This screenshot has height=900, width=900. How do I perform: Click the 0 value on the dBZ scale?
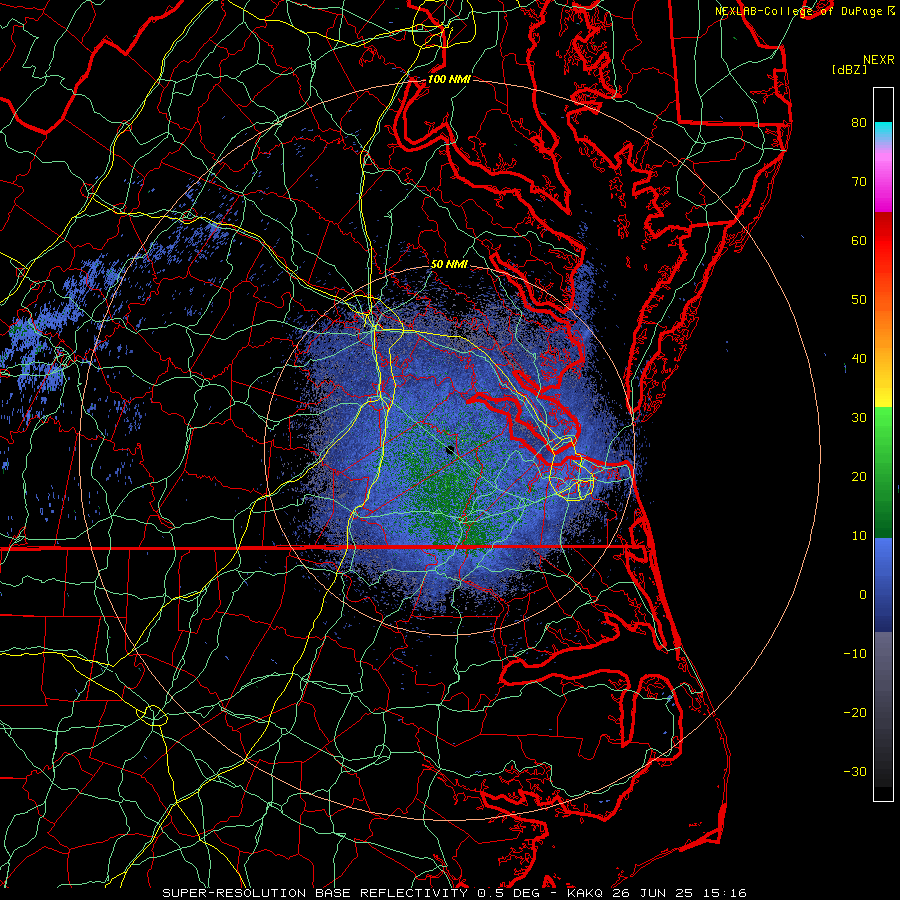[x=863, y=595]
